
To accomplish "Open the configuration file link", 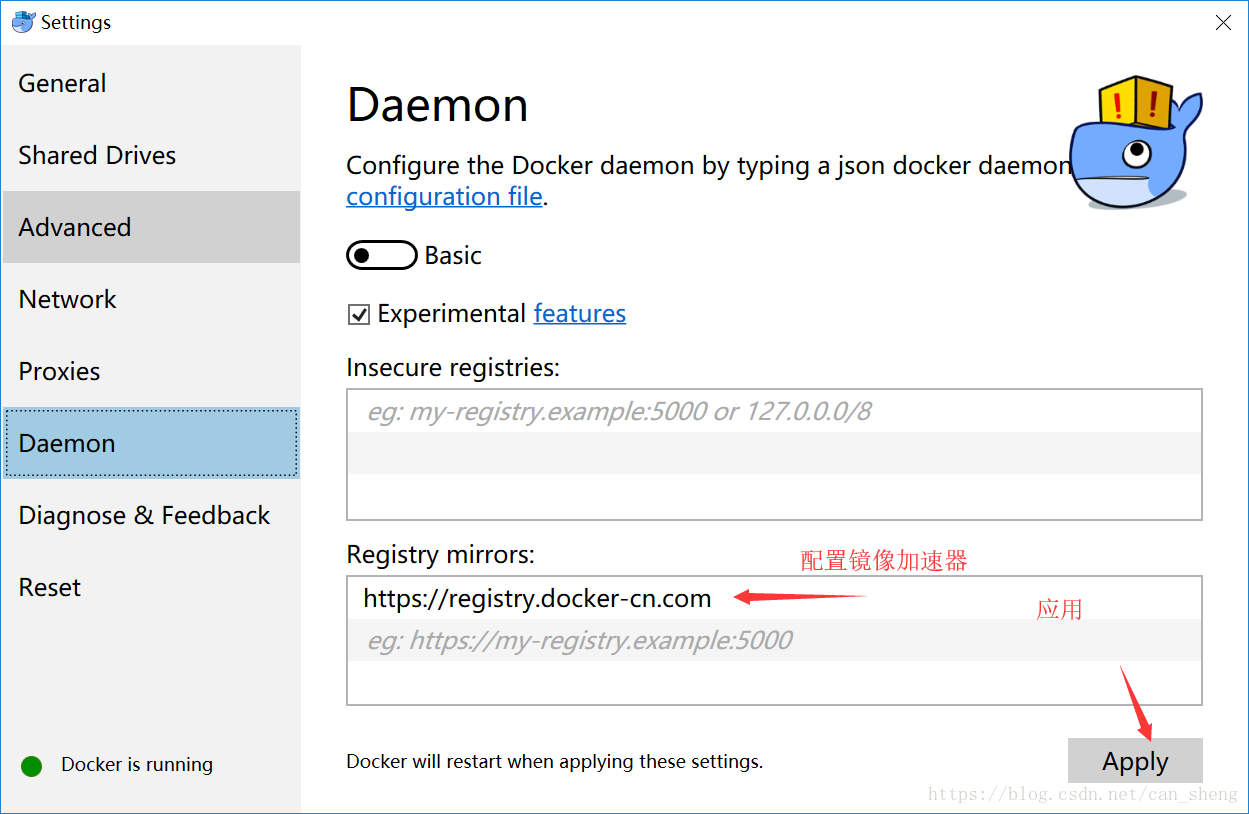I will [x=443, y=196].
